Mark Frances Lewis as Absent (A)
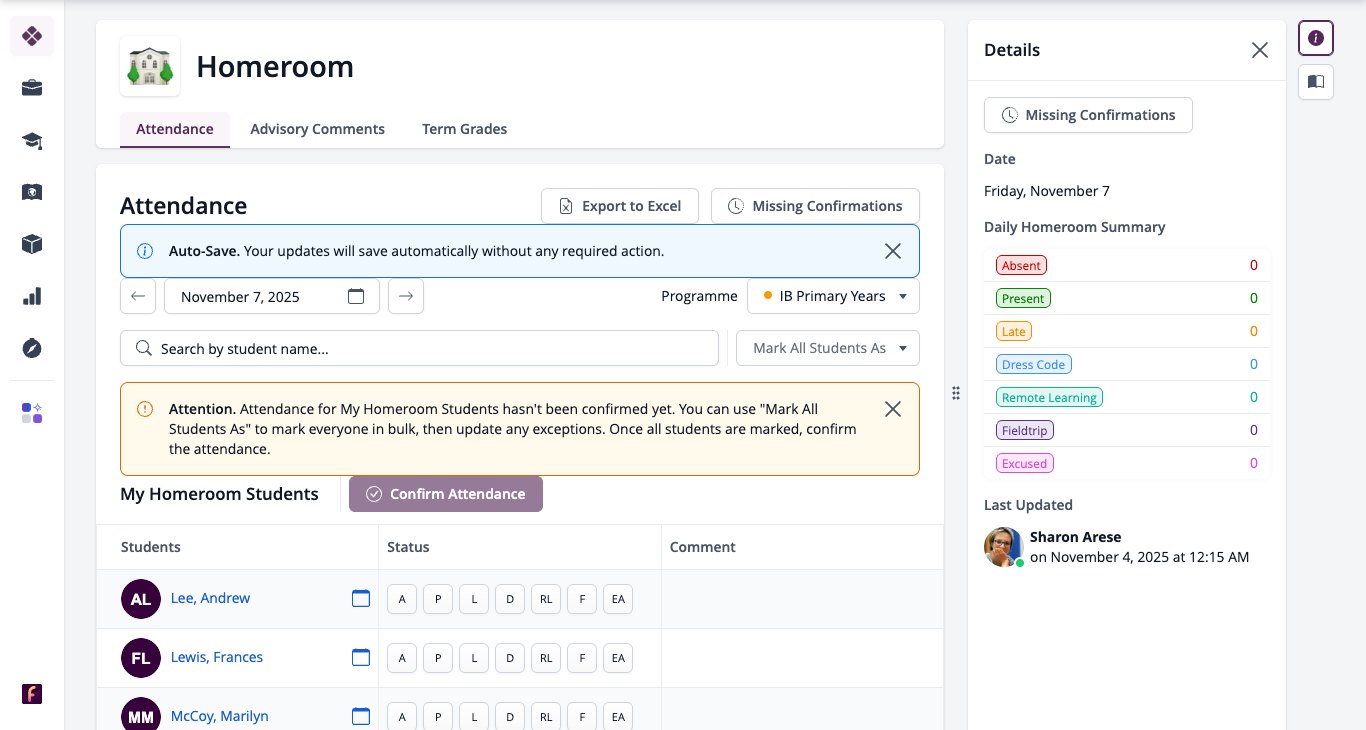The image size is (1366, 730). click(401, 658)
